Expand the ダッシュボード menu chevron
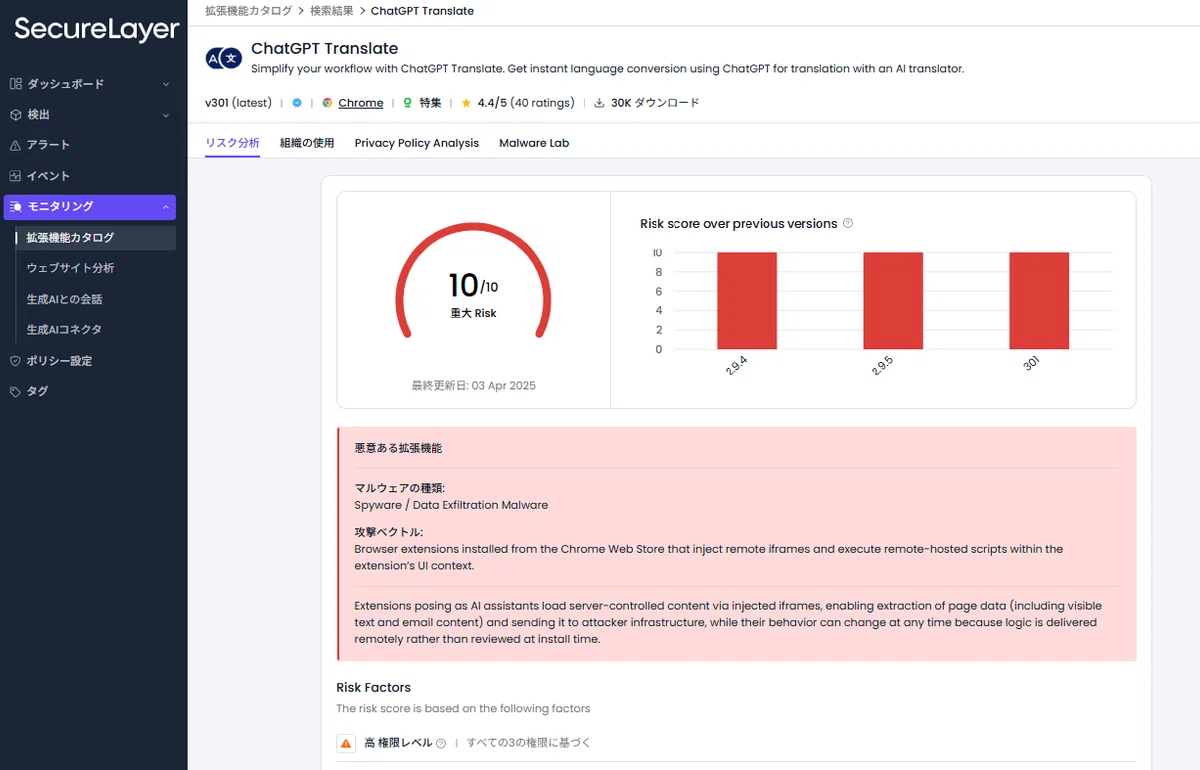Viewport: 1200px width, 770px height. point(166,84)
